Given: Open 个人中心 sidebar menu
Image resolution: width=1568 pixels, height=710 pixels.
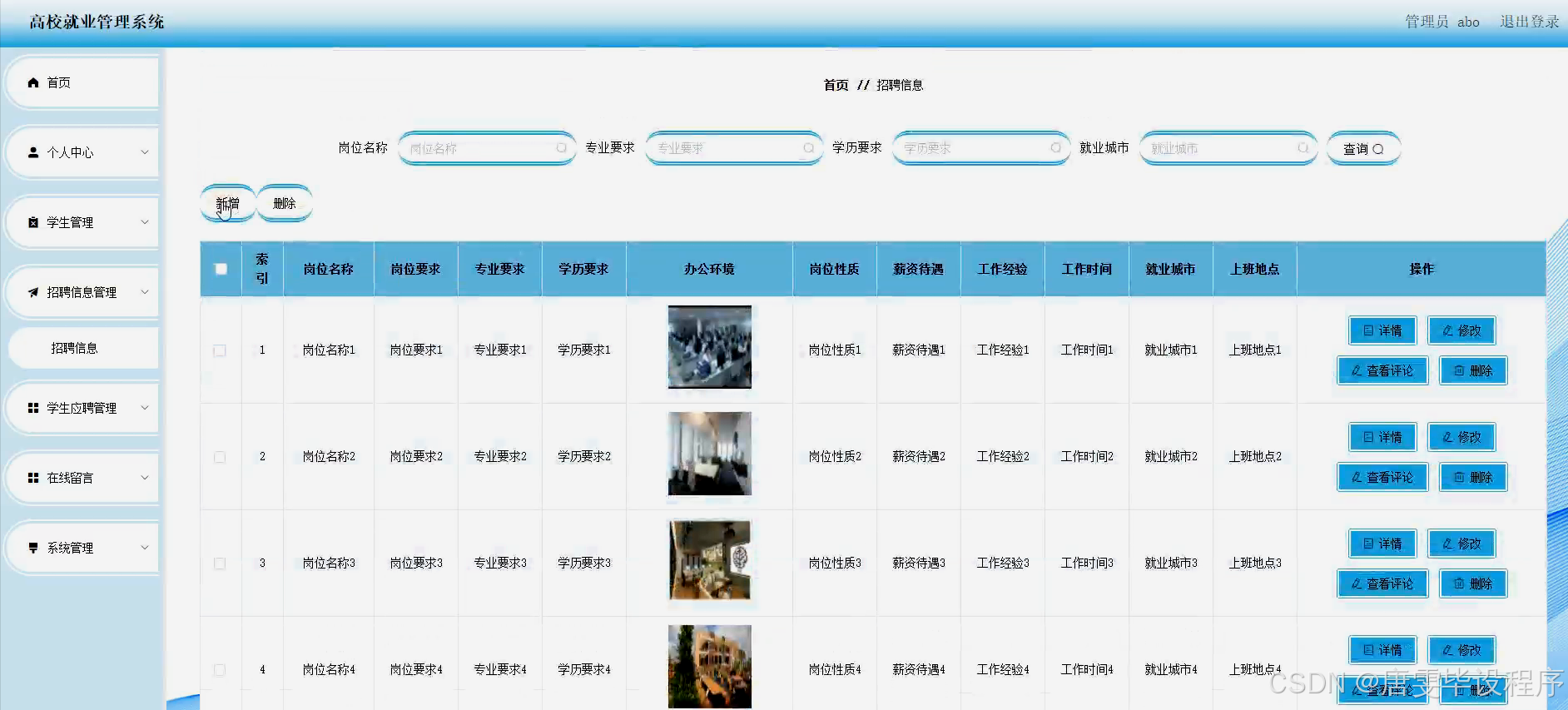Looking at the screenshot, I should tap(82, 152).
